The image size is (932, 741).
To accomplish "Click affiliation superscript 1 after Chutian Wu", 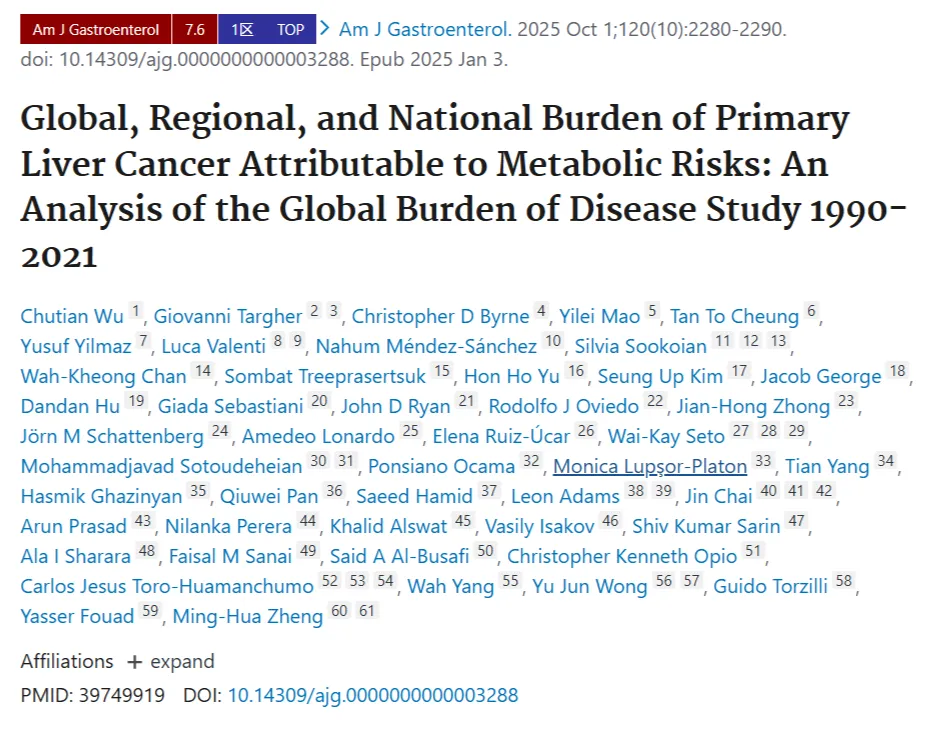I will pos(136,311).
